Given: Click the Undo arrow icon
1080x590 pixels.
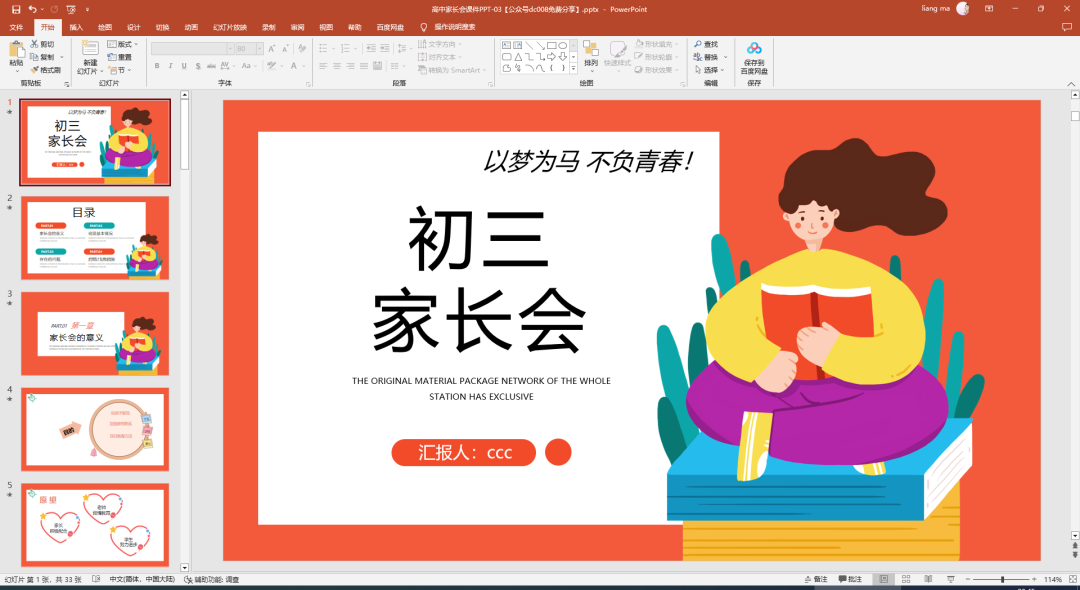Looking at the screenshot, I should pyautogui.click(x=32, y=10).
